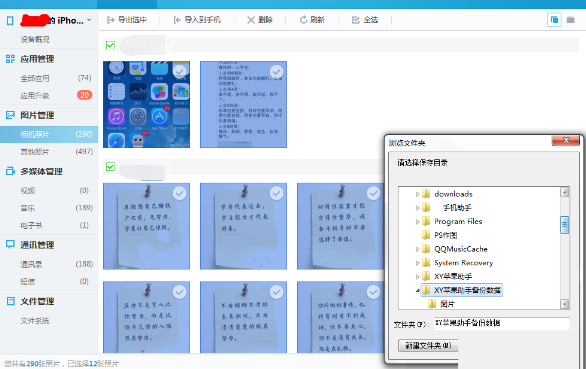Select downloads folder in dialog
Image resolution: width=586 pixels, height=369 pixels.
447,194
